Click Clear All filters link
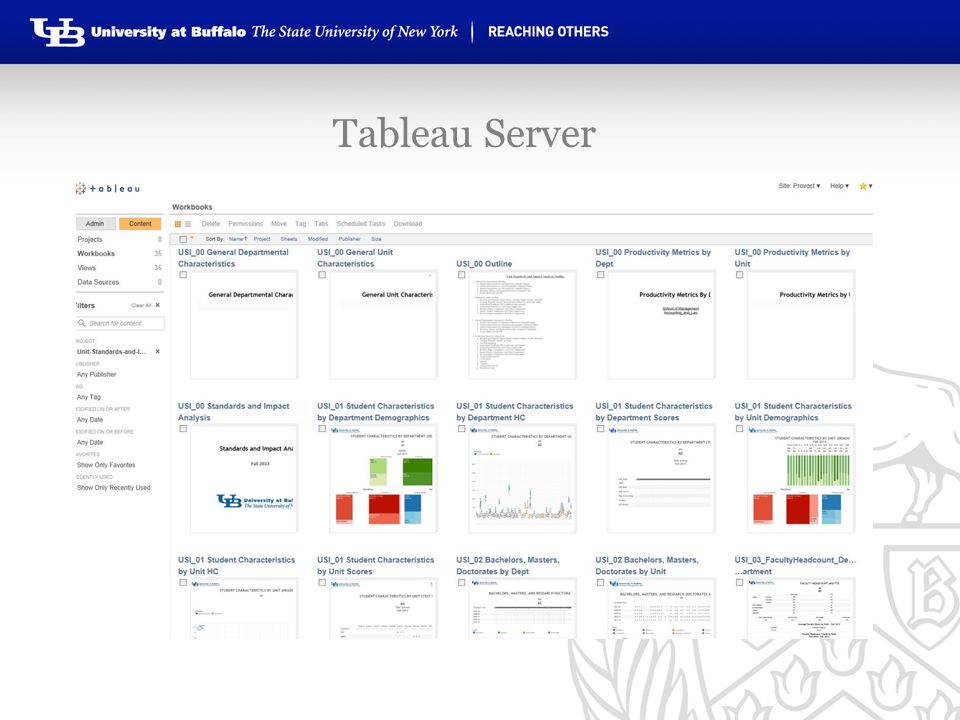 [x=141, y=305]
